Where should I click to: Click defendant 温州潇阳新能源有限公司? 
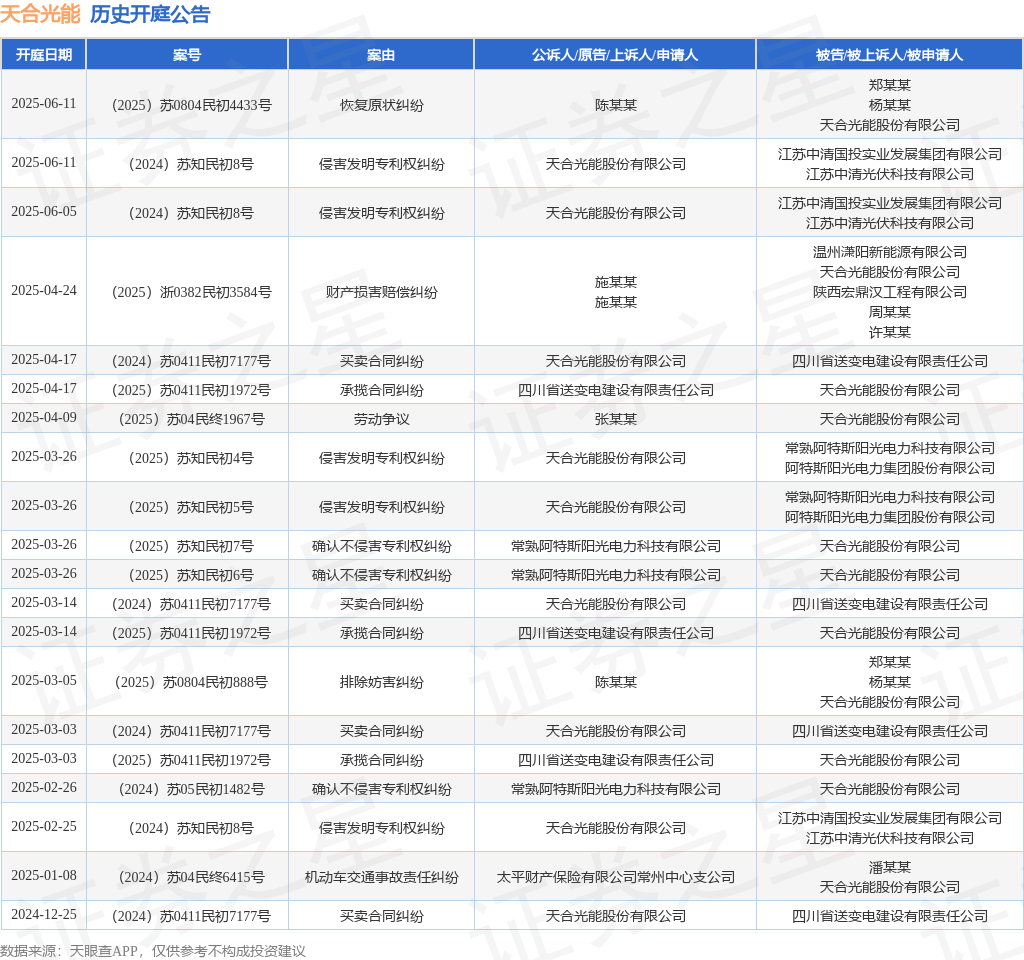[889, 252]
